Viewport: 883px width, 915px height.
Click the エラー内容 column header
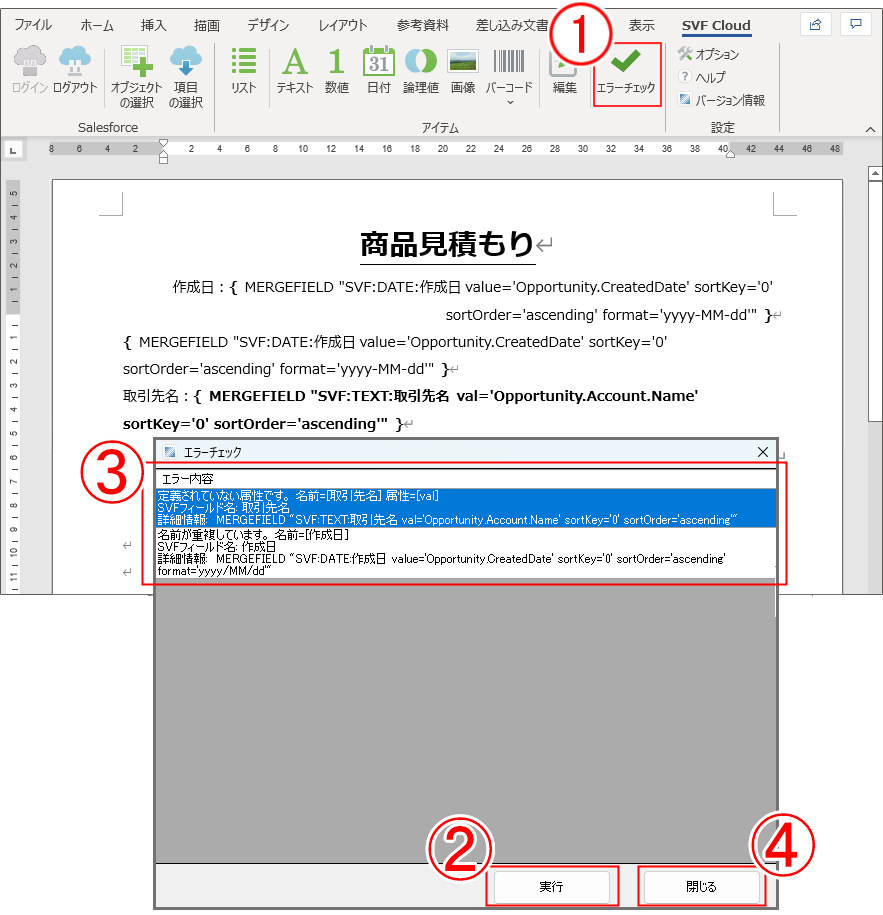tap(466, 479)
